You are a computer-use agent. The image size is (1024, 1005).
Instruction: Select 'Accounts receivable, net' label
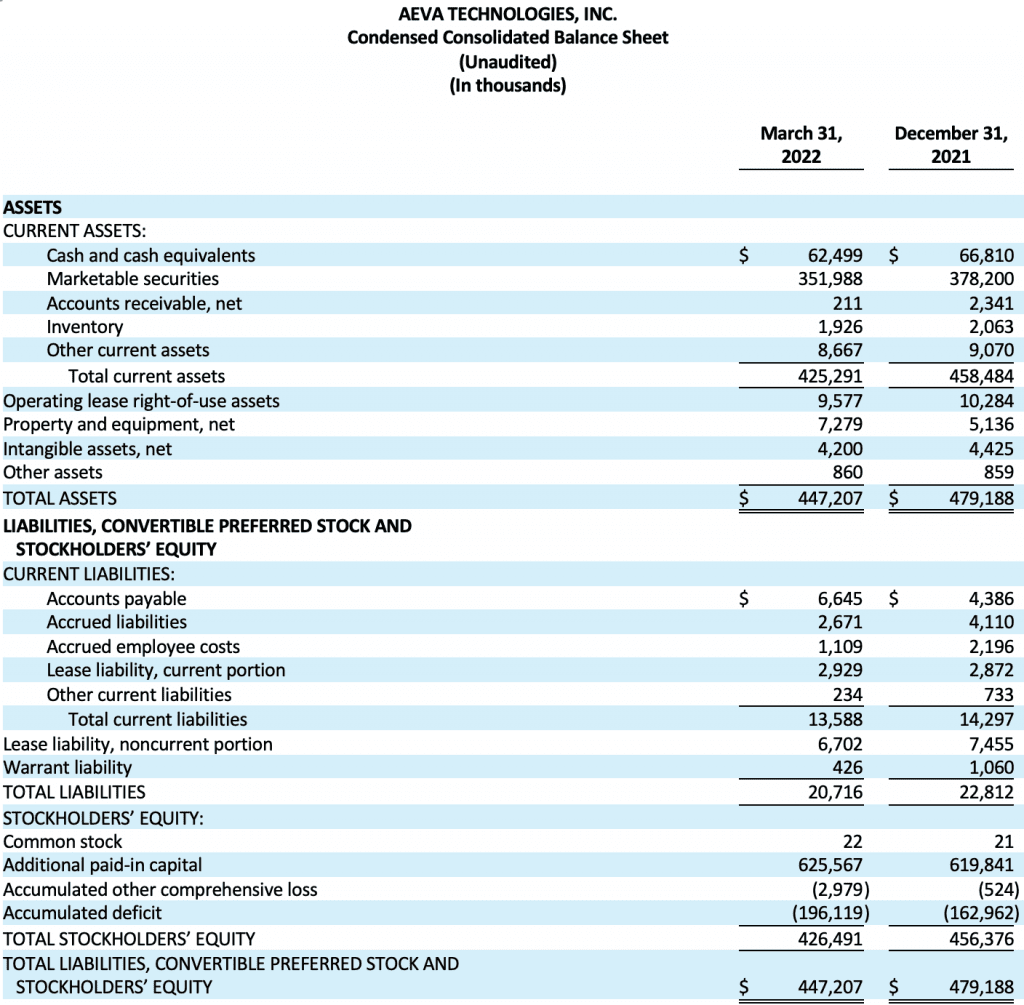[144, 304]
